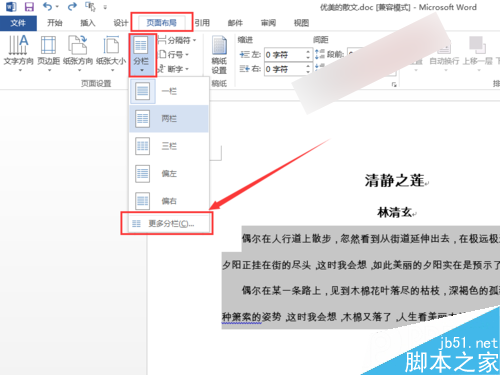The width and height of the screenshot is (500, 375).
Task: Click the paragraph starting 偶尔在人行道上散步
Action: [371, 239]
